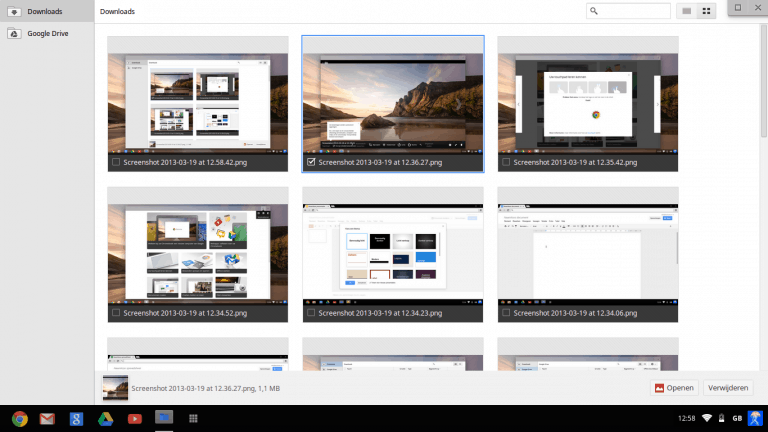Uncheck the Screenshot 12.36.27.png checkbox
This screenshot has width=768, height=432.
pyautogui.click(x=311, y=162)
